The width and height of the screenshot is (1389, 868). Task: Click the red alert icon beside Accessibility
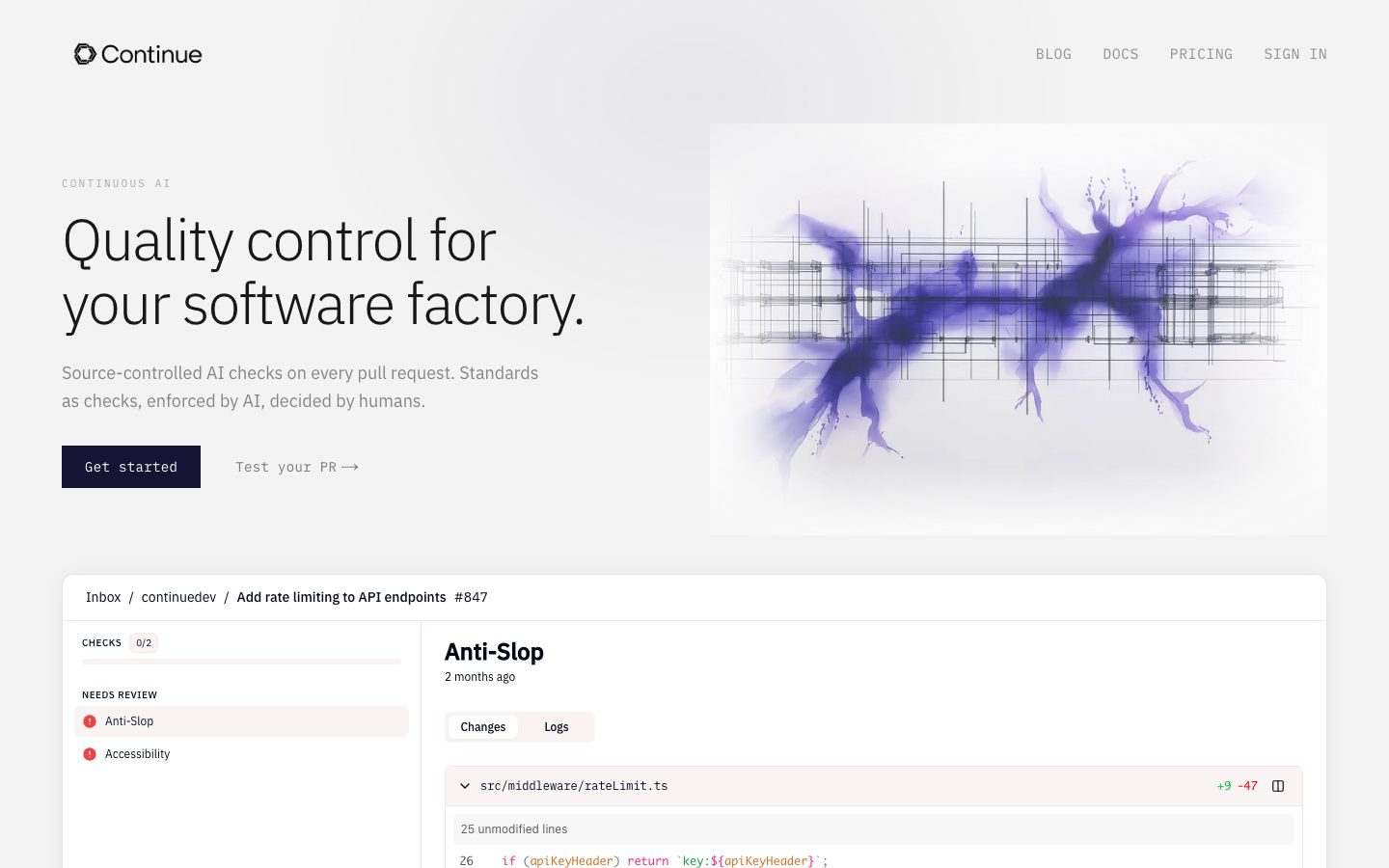(x=90, y=754)
